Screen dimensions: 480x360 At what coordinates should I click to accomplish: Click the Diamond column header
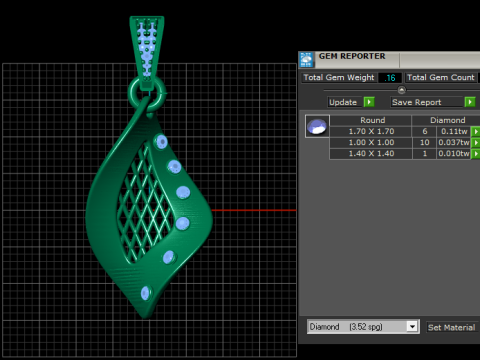(447, 120)
